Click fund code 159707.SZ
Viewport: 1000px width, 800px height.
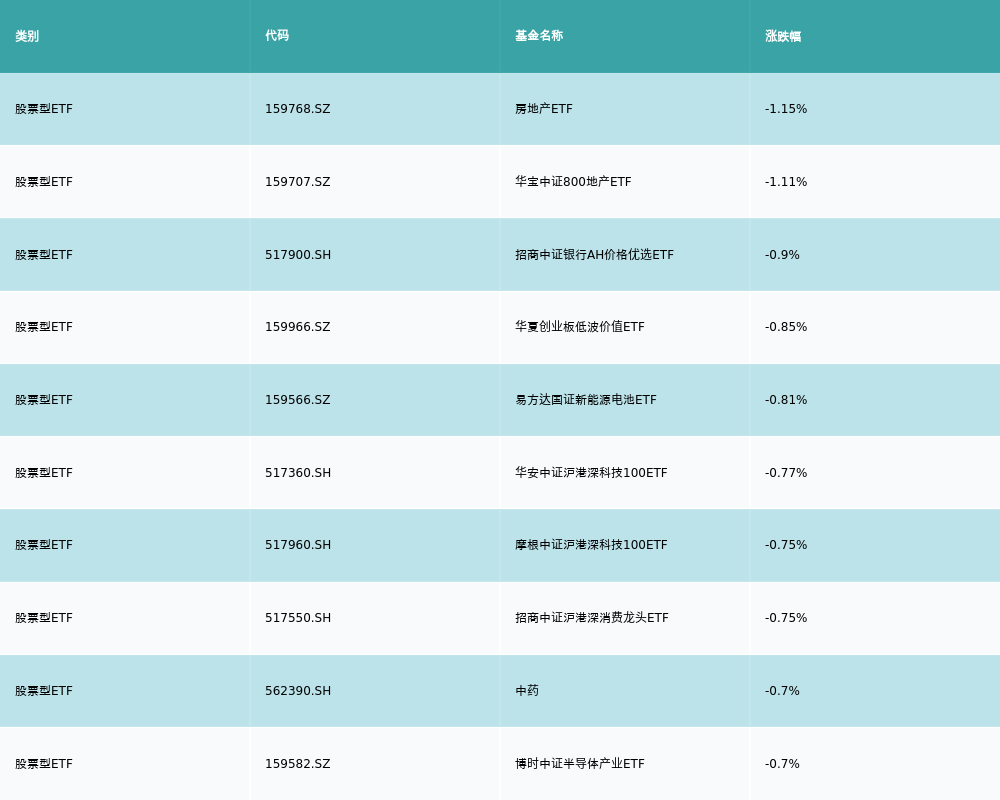[x=297, y=182]
